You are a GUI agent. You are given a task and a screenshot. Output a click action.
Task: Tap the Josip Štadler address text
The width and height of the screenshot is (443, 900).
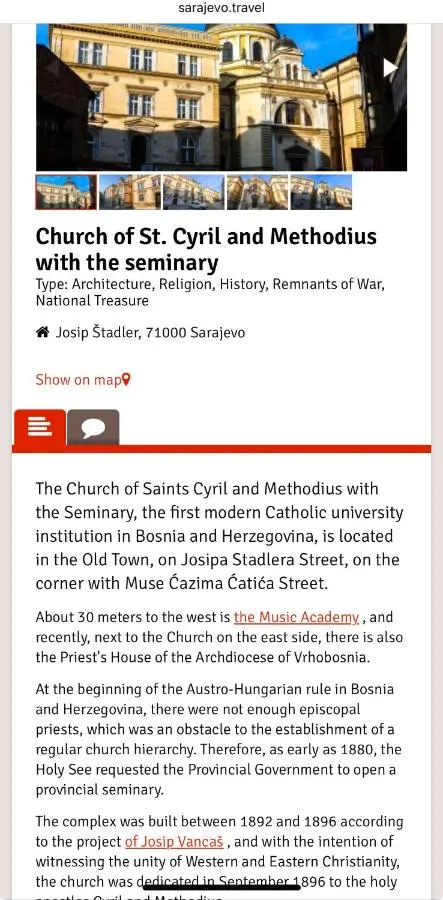[150, 332]
